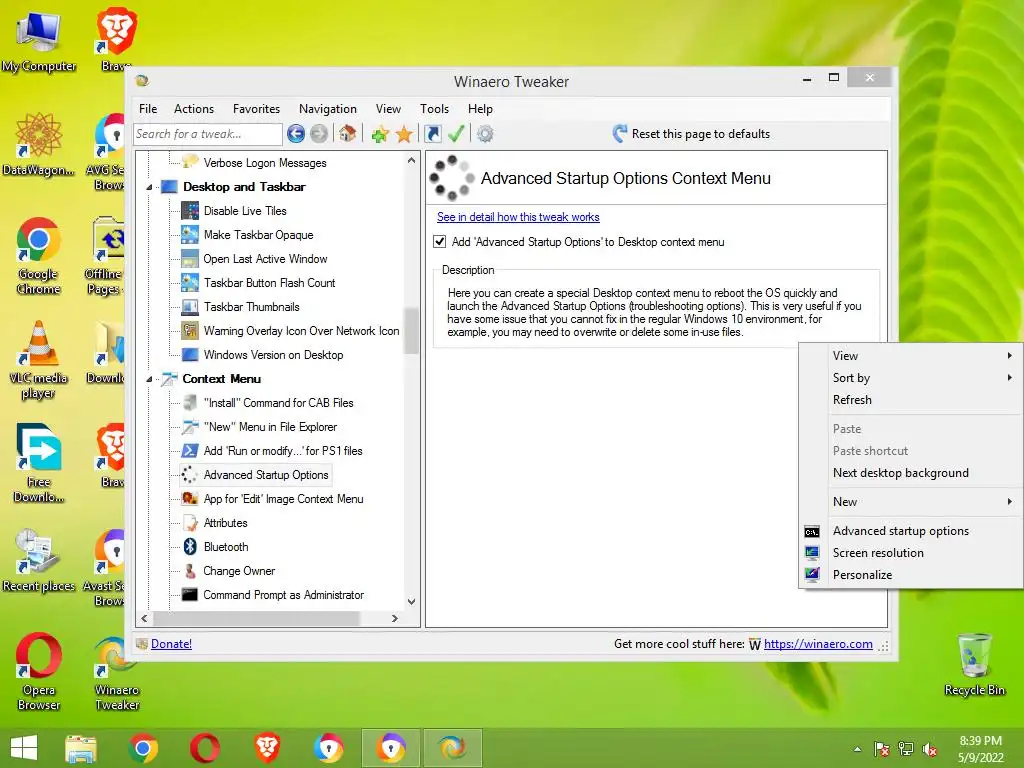Expand the New submenu arrow

coord(1010,502)
